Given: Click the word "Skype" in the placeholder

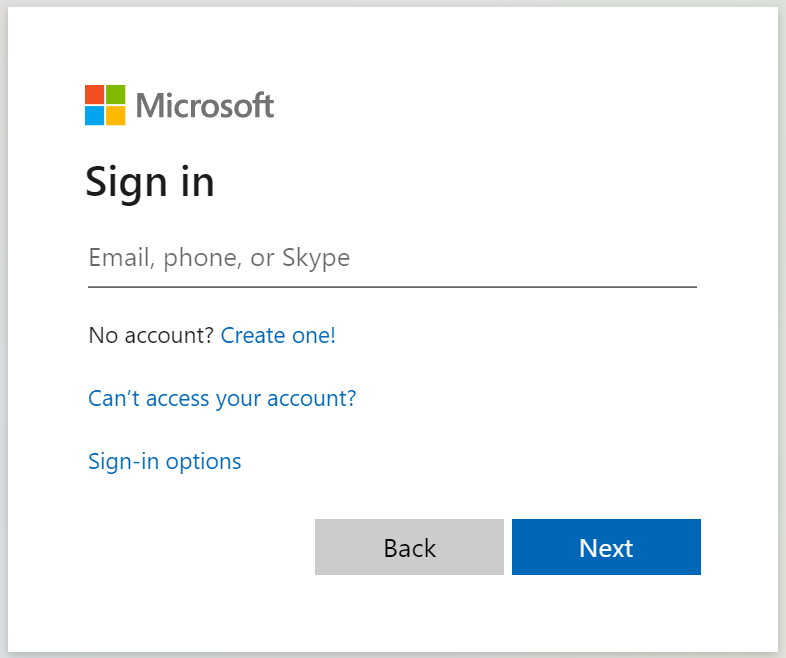Looking at the screenshot, I should 316,258.
